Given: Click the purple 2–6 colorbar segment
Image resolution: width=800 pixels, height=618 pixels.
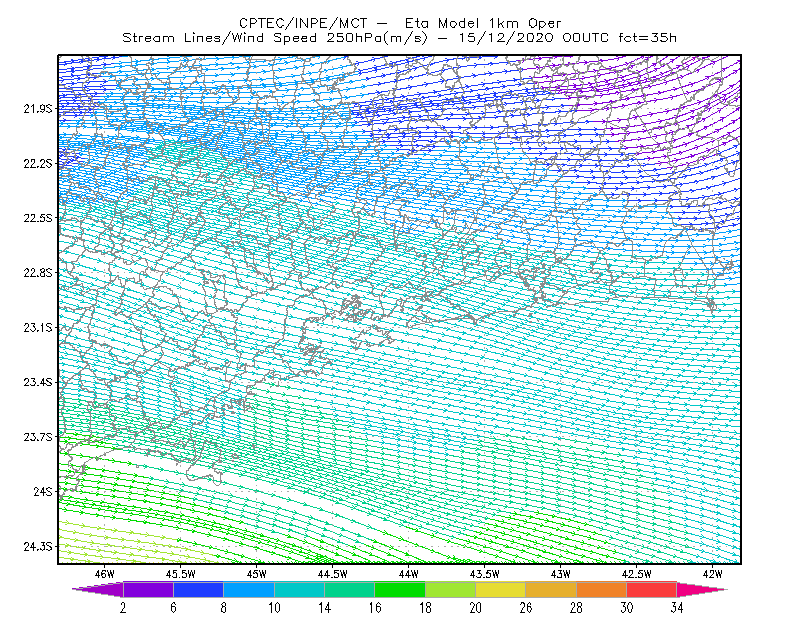Looking at the screenshot, I should click(148, 589).
